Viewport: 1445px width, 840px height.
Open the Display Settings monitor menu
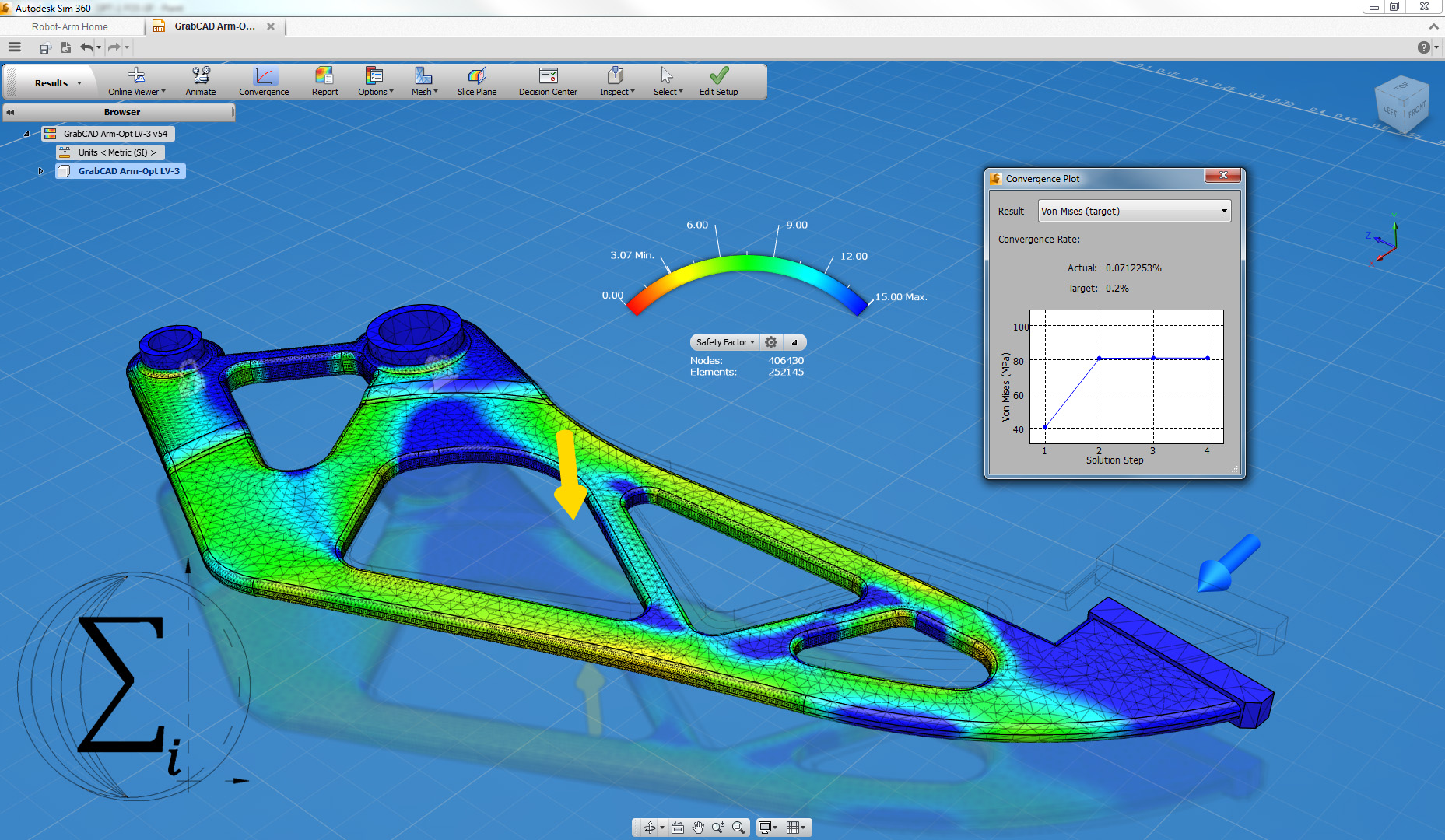[x=767, y=828]
